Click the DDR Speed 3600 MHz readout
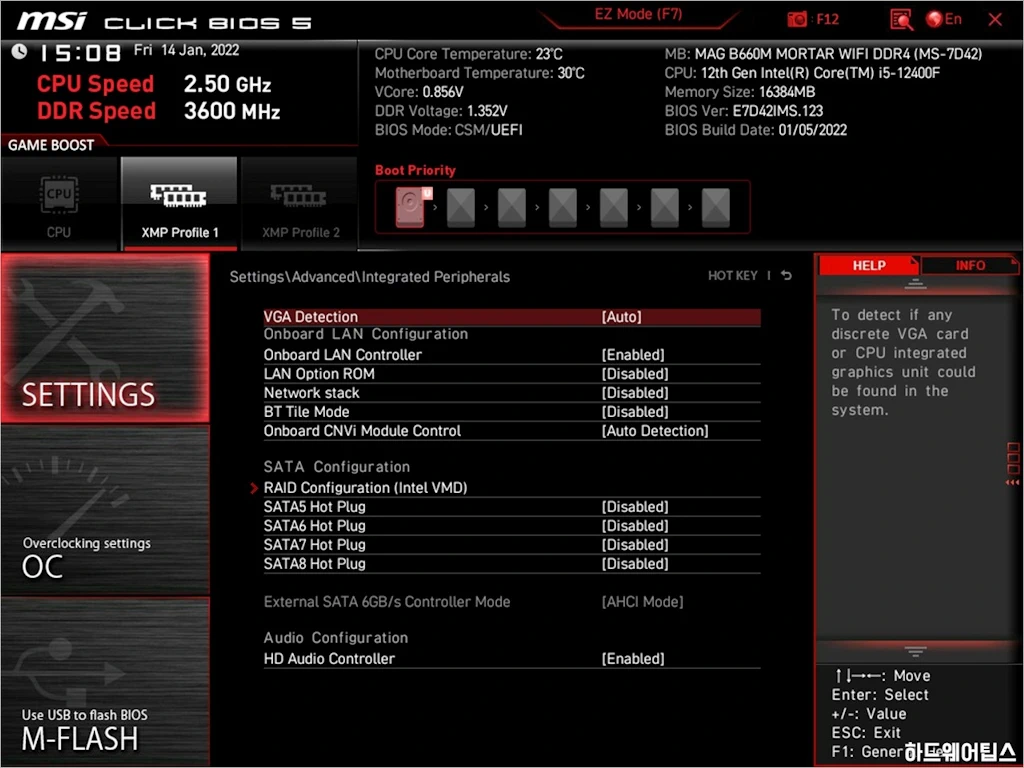The width and height of the screenshot is (1024, 768). tap(159, 111)
